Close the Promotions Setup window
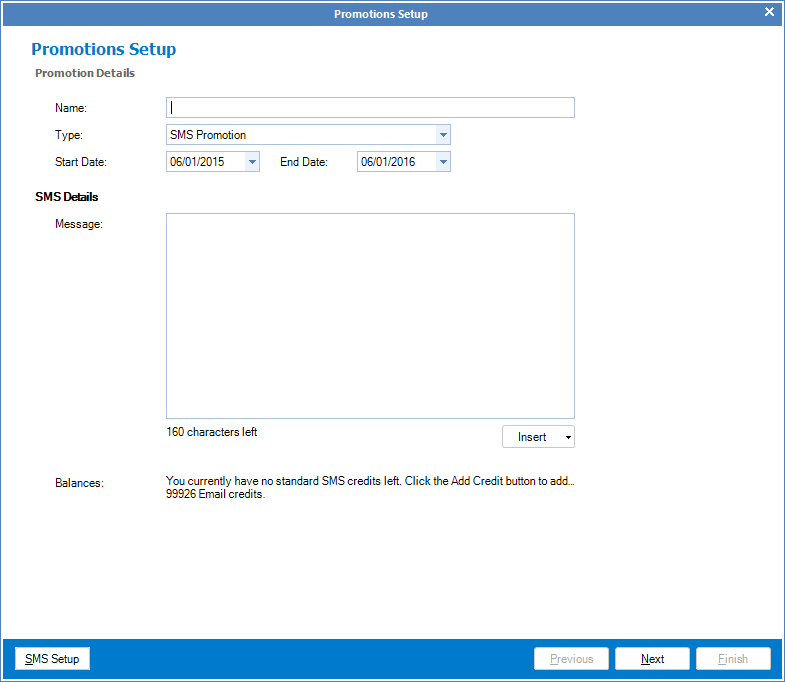785x682 pixels. 769,13
